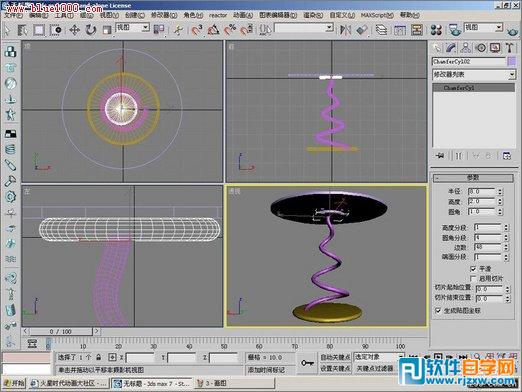Open the Layer Manager icon

(x=381, y=30)
